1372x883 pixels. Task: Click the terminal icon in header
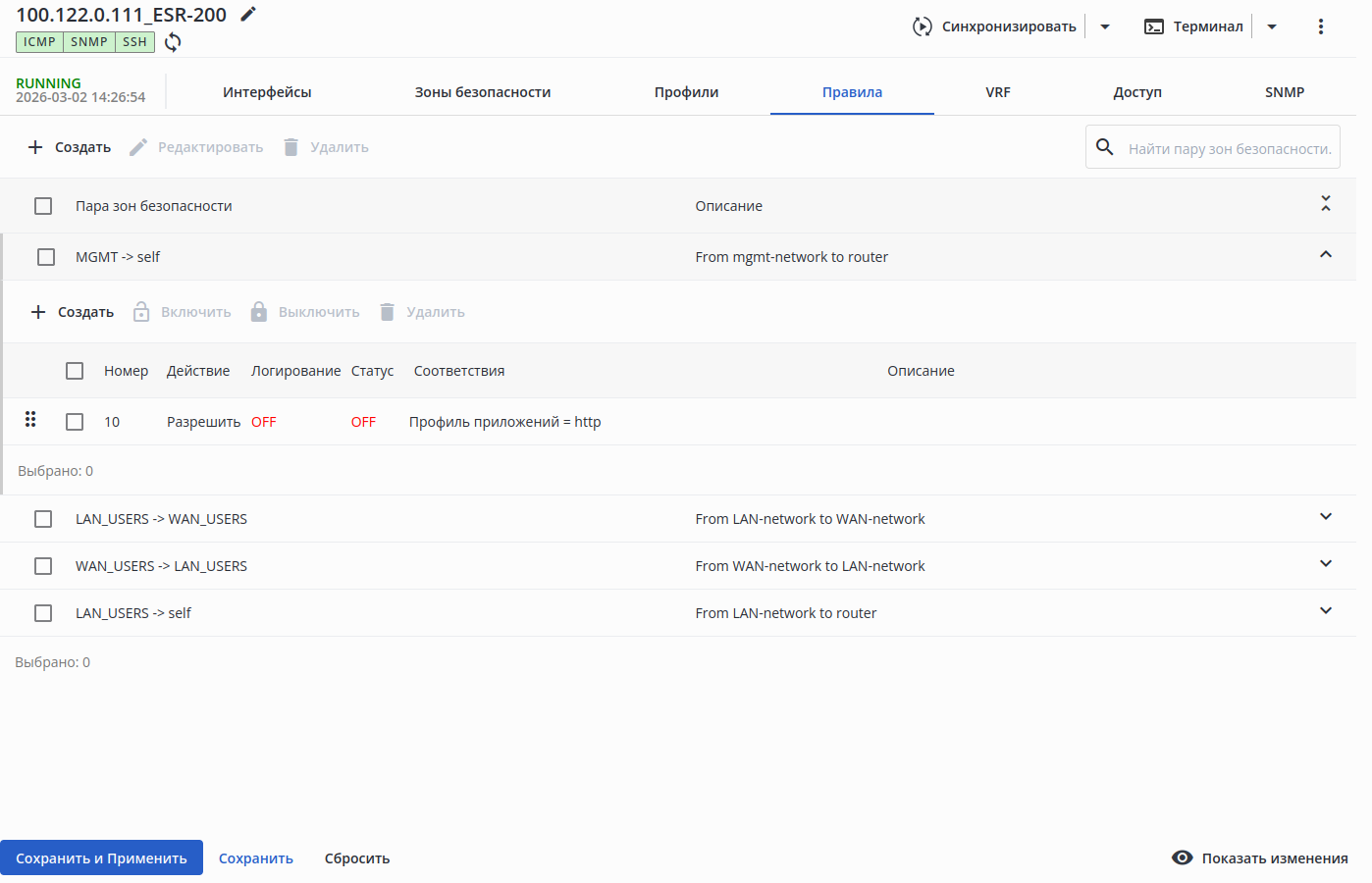1154,26
